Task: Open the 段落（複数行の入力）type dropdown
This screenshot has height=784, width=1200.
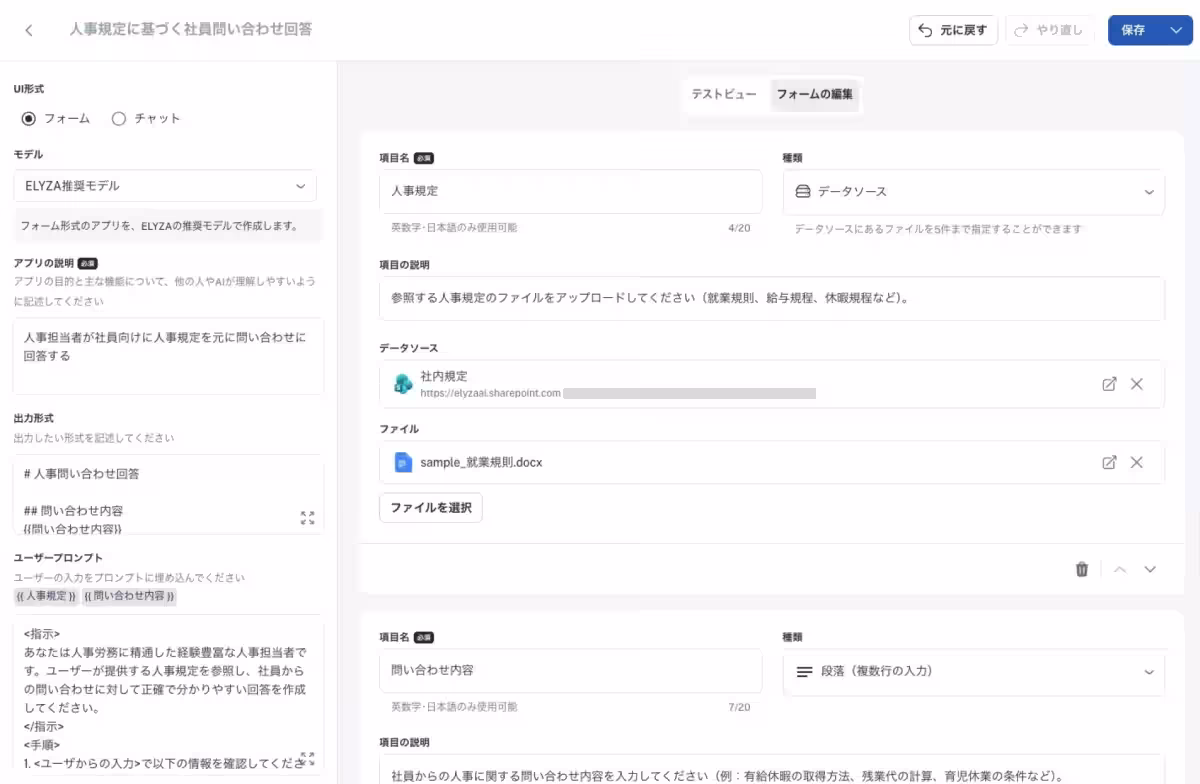Action: pyautogui.click(x=973, y=671)
